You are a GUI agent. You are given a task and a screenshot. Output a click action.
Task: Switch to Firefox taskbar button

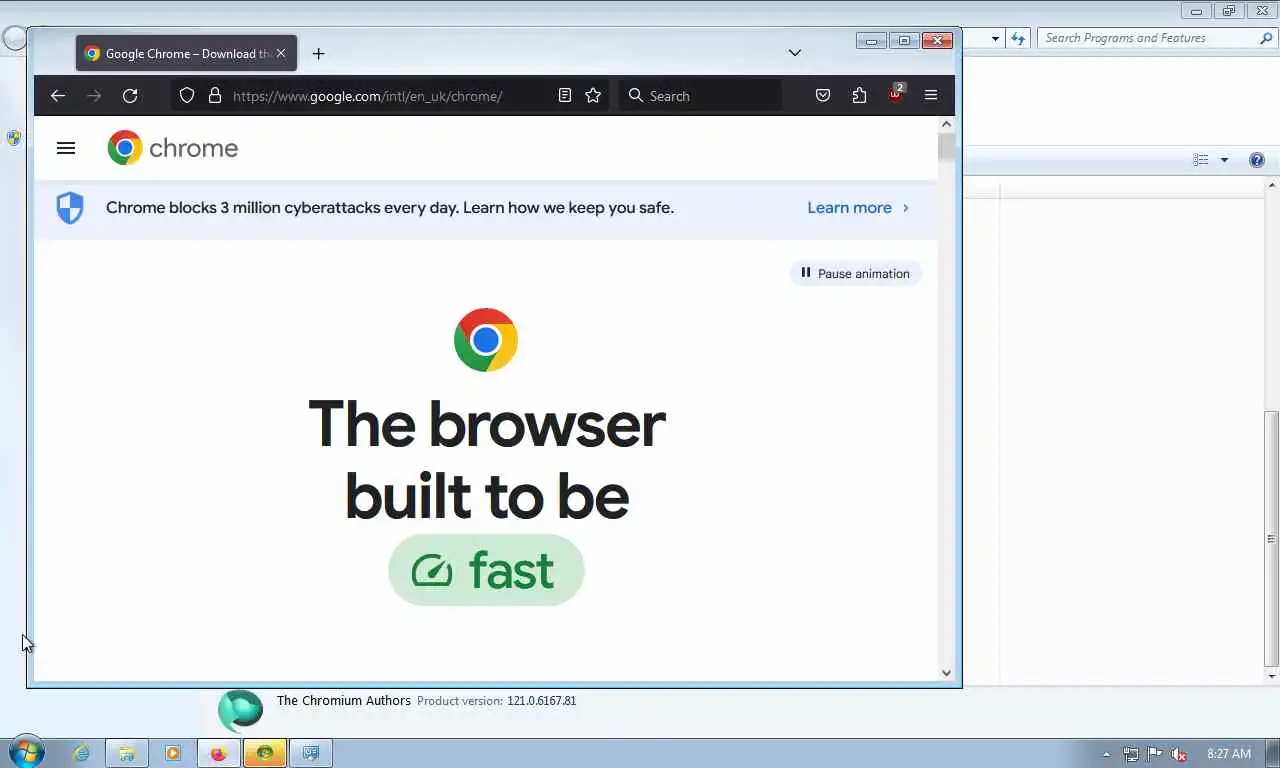point(218,753)
